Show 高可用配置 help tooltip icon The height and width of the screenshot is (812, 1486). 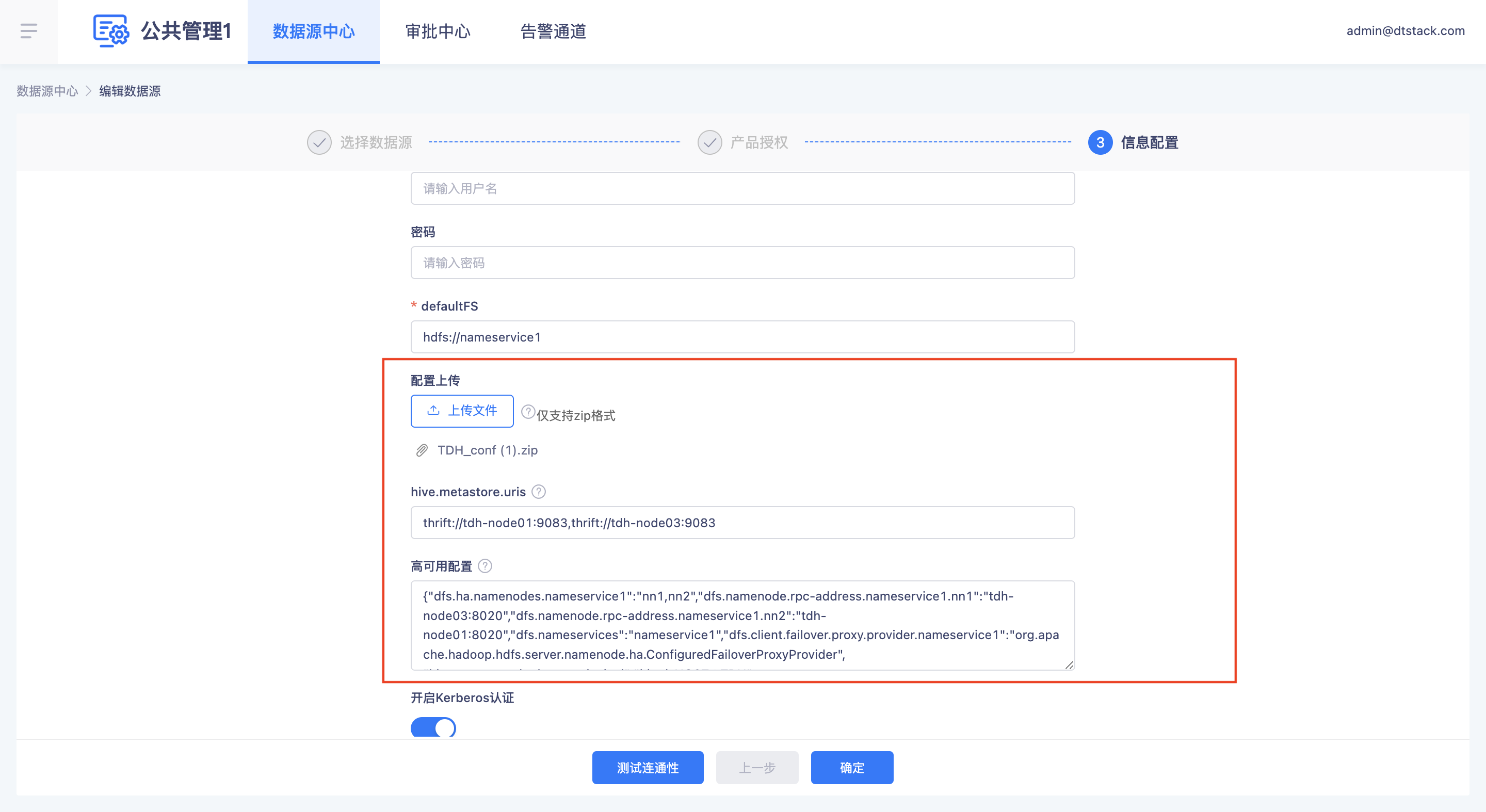(x=485, y=566)
